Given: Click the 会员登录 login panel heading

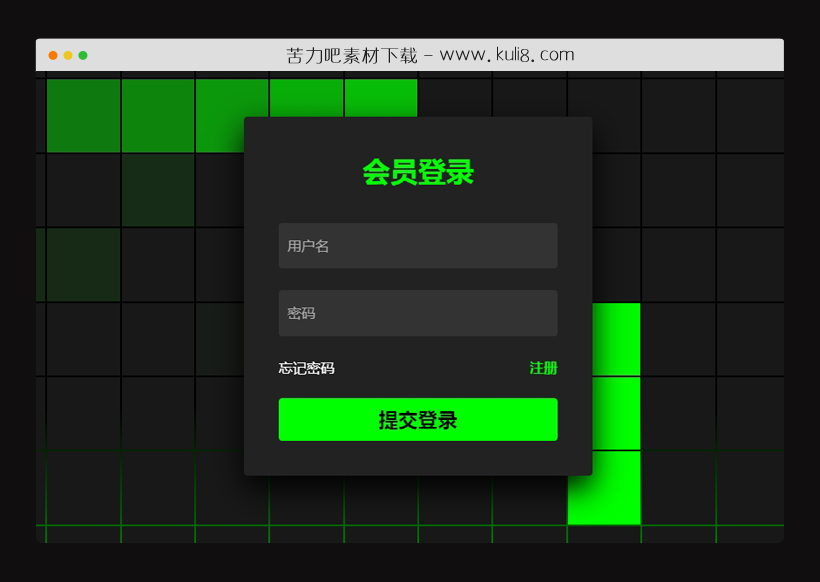Looking at the screenshot, I should point(418,173).
